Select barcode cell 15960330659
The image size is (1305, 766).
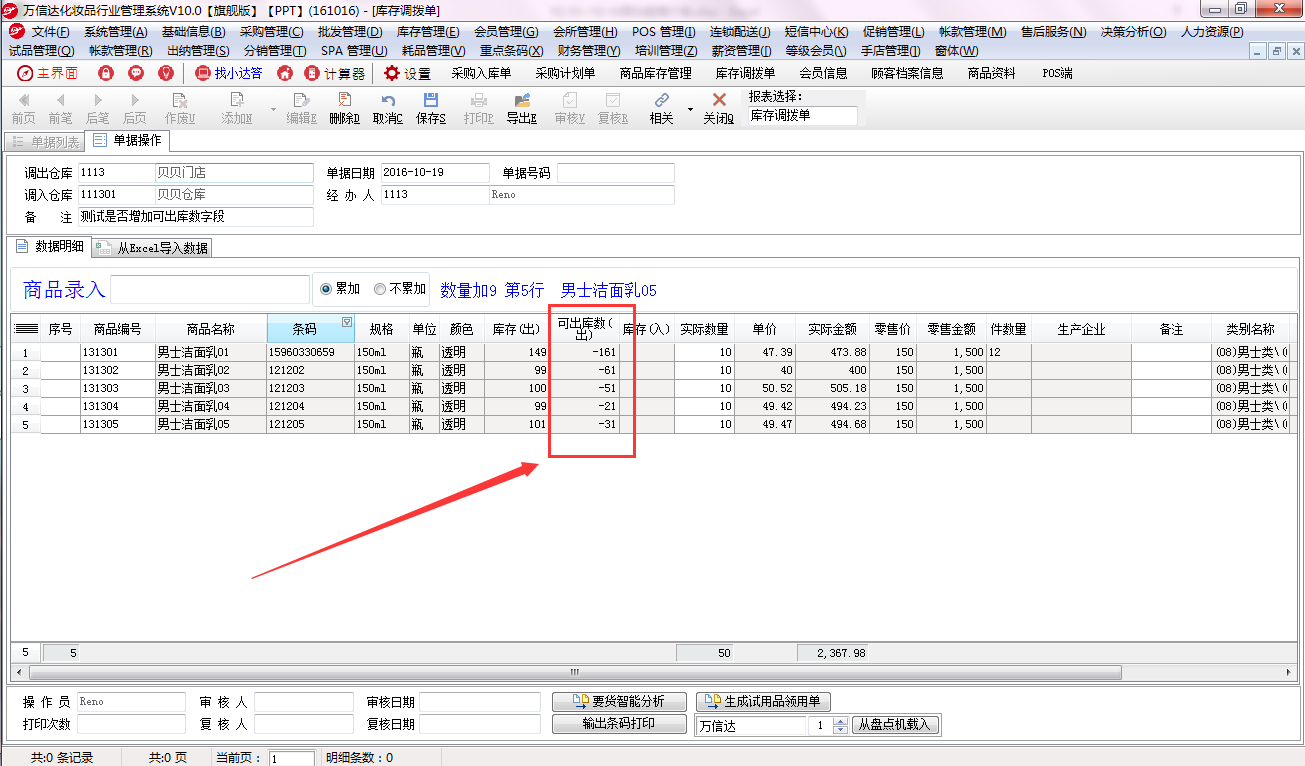pyautogui.click(x=310, y=352)
